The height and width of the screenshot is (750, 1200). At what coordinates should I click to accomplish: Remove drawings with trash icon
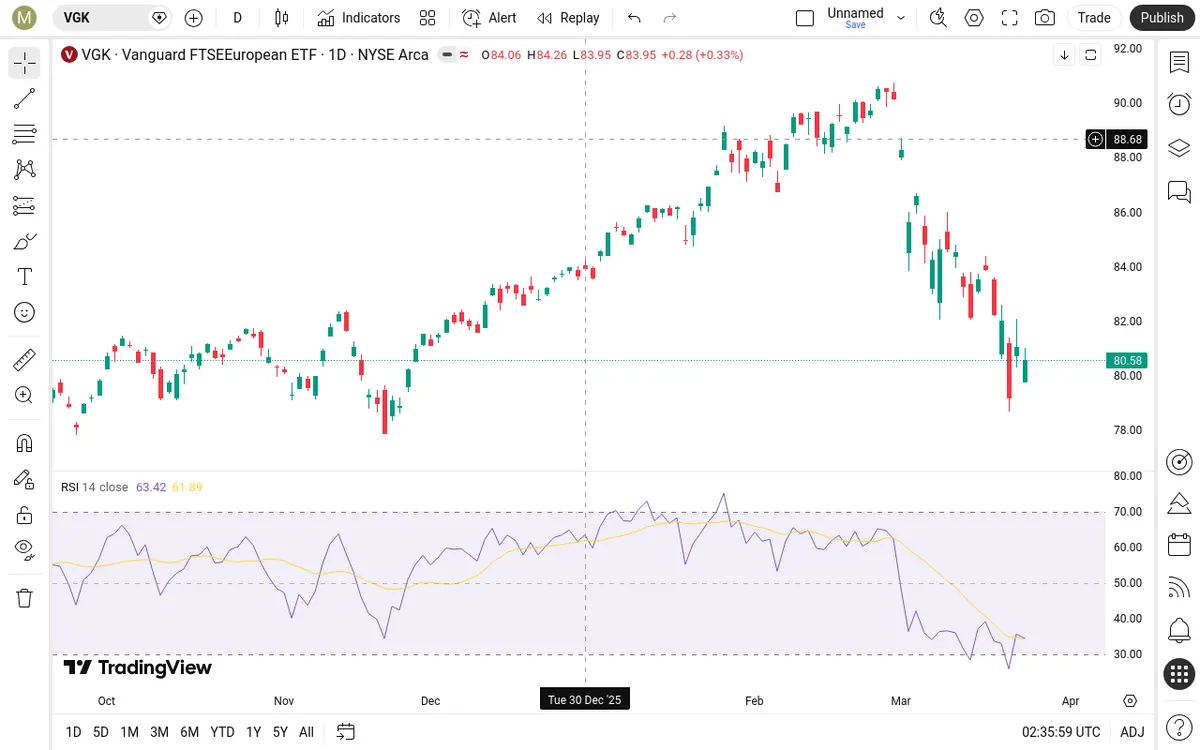[x=25, y=598]
